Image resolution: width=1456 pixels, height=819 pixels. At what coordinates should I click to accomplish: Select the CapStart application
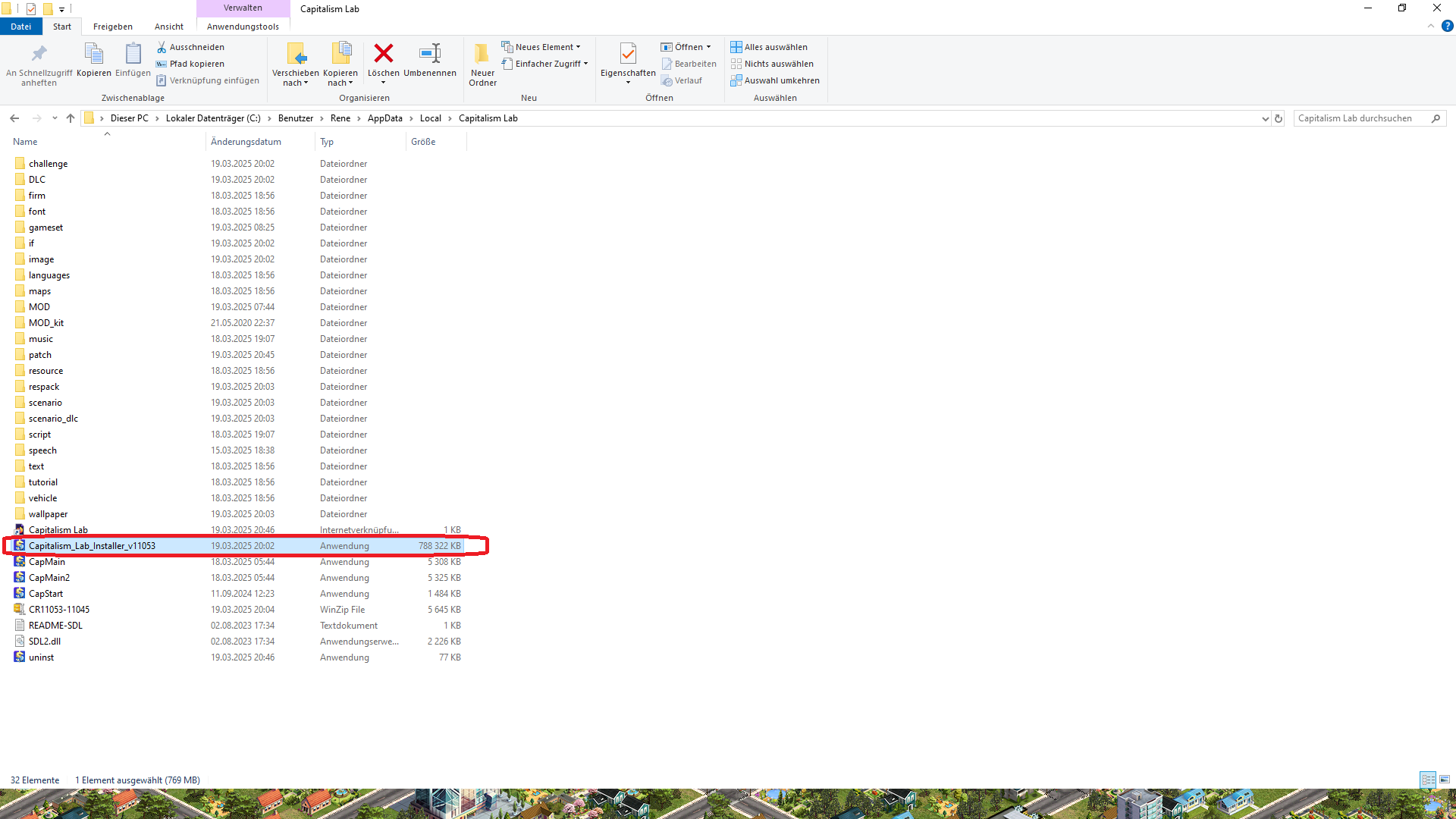pyautogui.click(x=237, y=594)
